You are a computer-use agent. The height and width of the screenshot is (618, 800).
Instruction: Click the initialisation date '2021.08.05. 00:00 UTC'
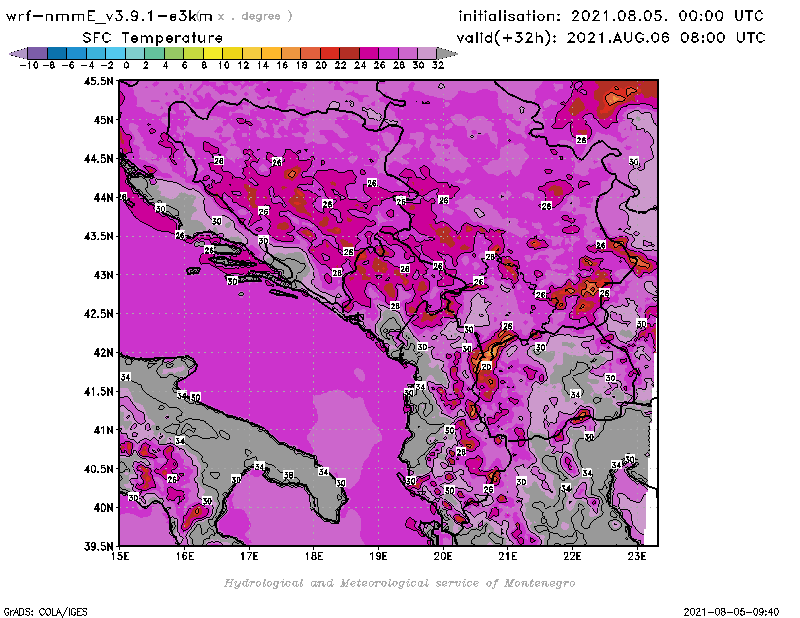667,16
